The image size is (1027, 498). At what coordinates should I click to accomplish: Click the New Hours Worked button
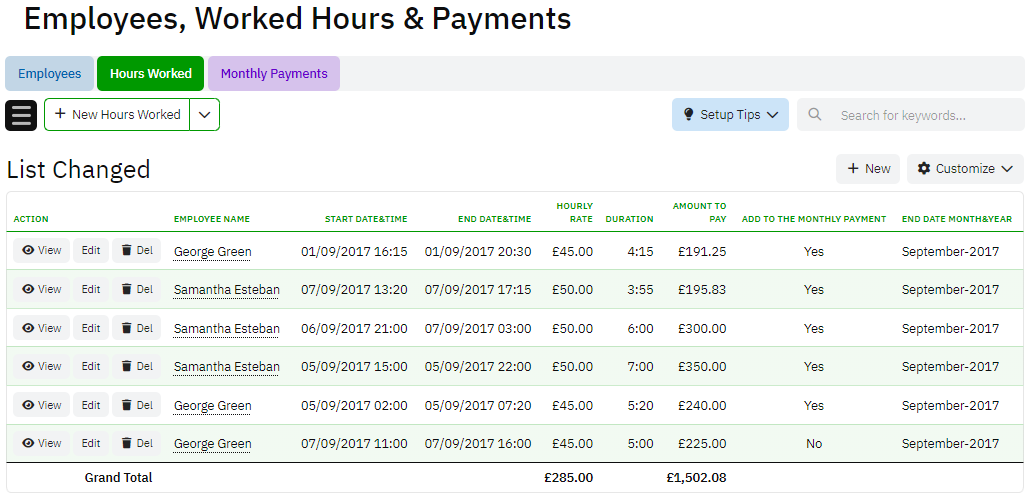(118, 115)
